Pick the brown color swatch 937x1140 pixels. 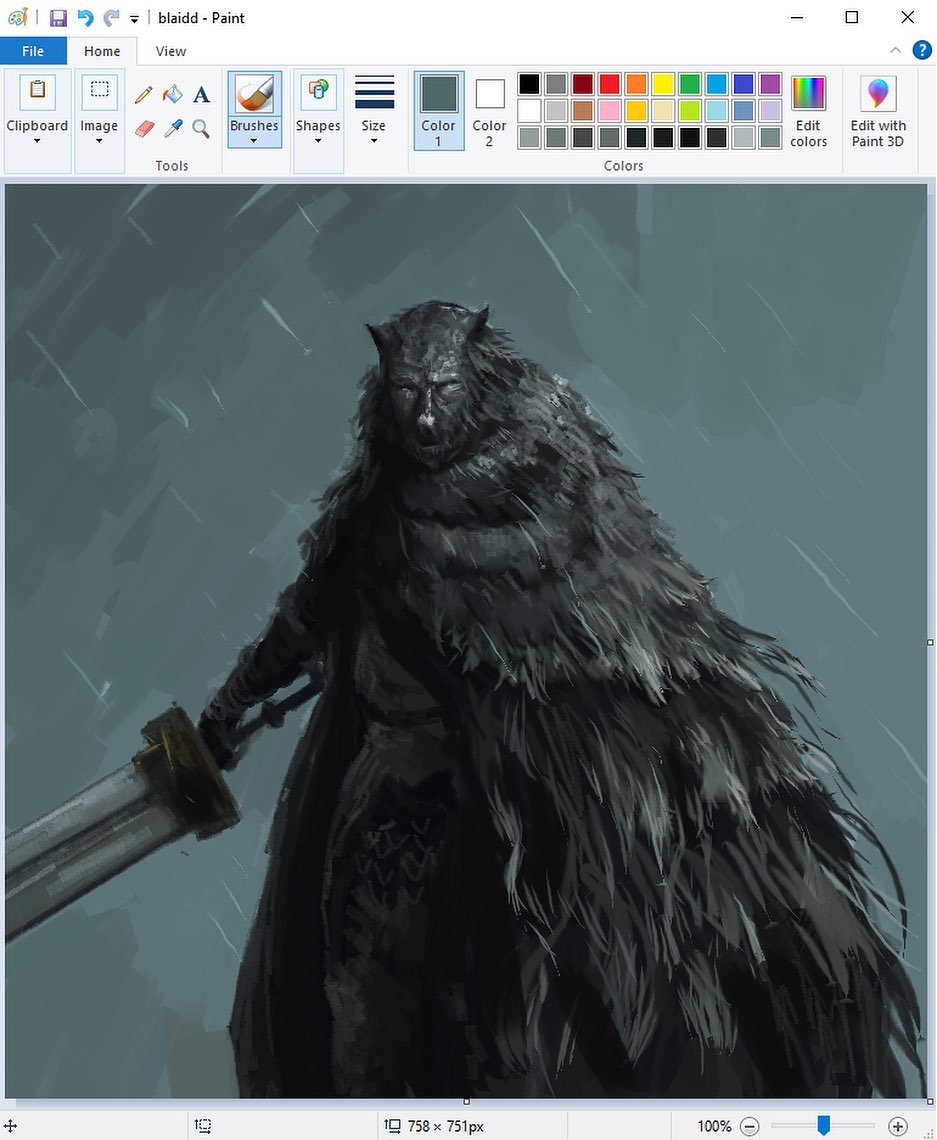(x=583, y=111)
